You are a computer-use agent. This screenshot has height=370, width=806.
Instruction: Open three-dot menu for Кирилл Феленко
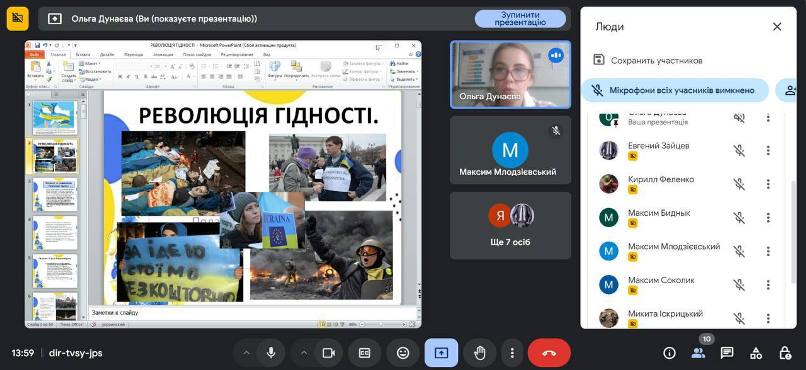pyautogui.click(x=768, y=184)
